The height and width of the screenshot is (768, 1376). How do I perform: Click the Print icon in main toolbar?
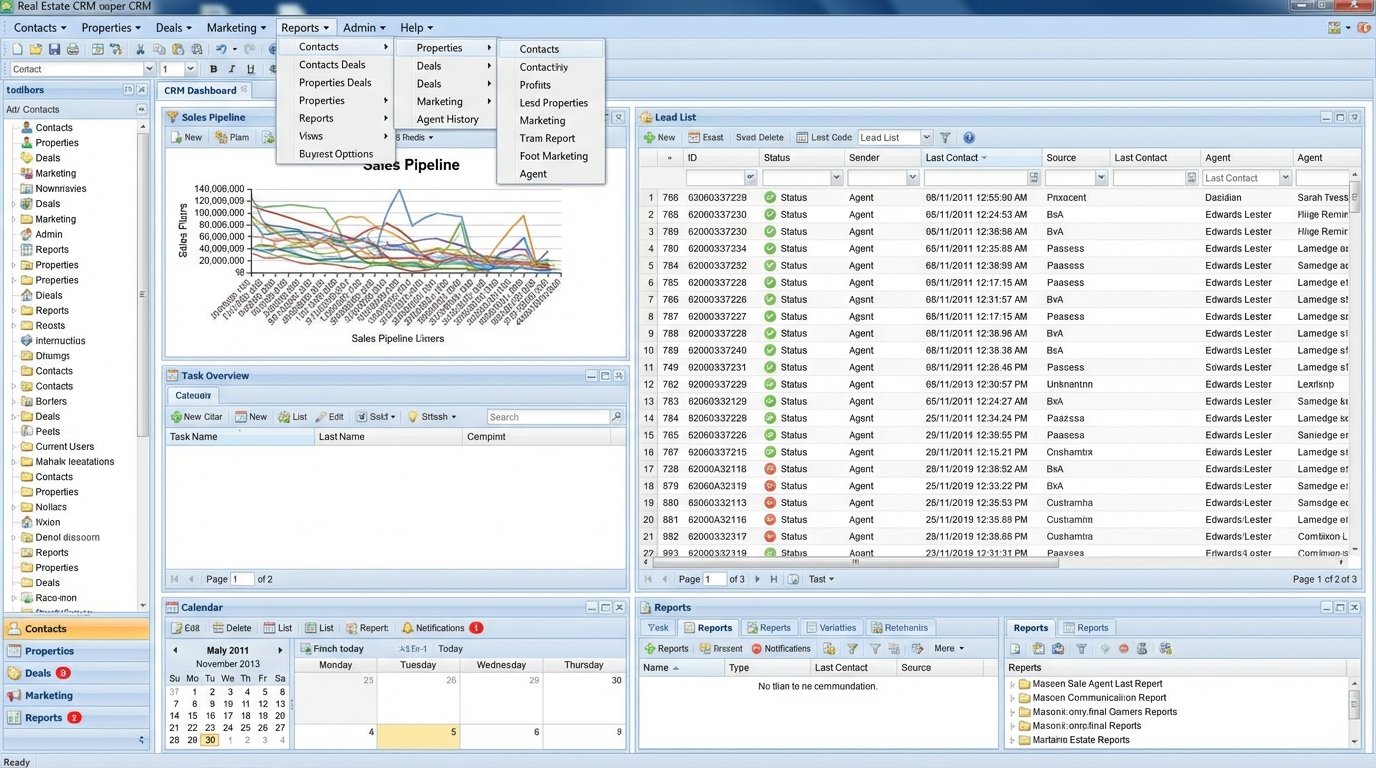coord(72,49)
